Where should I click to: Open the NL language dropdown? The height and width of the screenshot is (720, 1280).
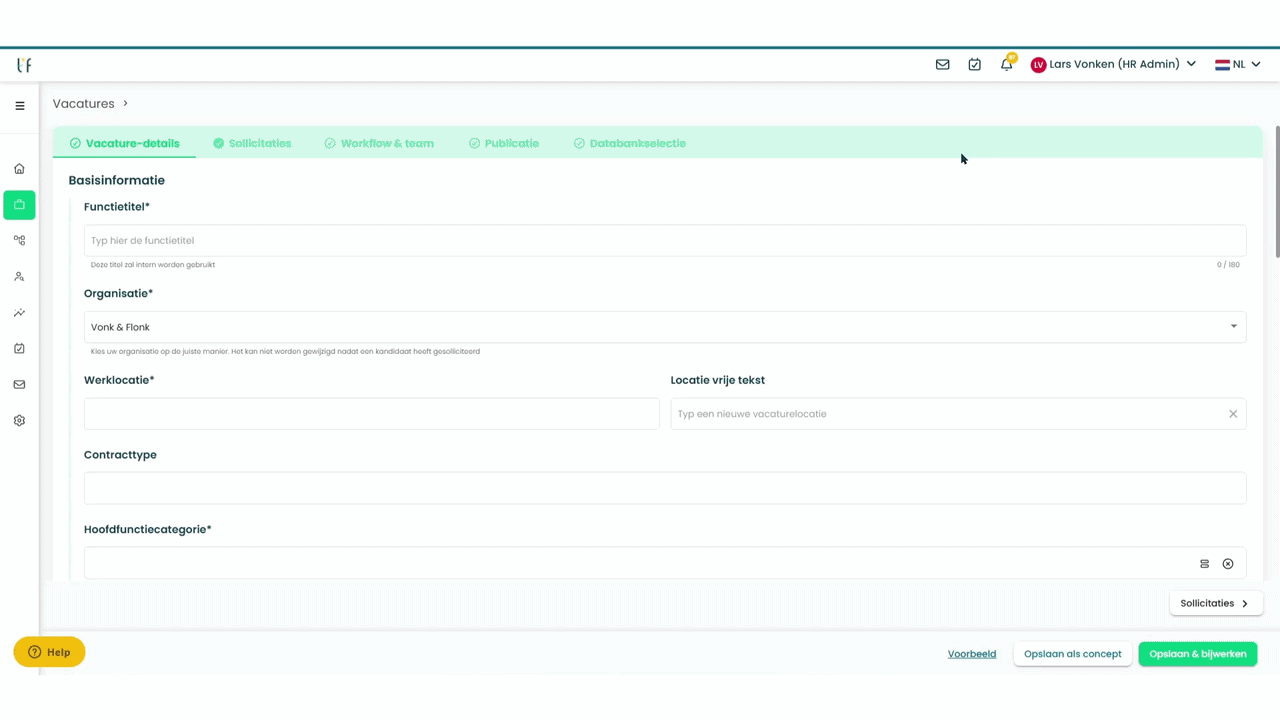pos(1238,64)
